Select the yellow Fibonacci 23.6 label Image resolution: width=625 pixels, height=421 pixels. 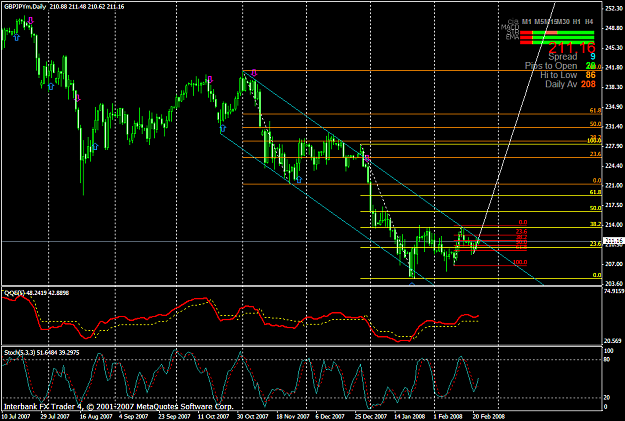[x=596, y=244]
